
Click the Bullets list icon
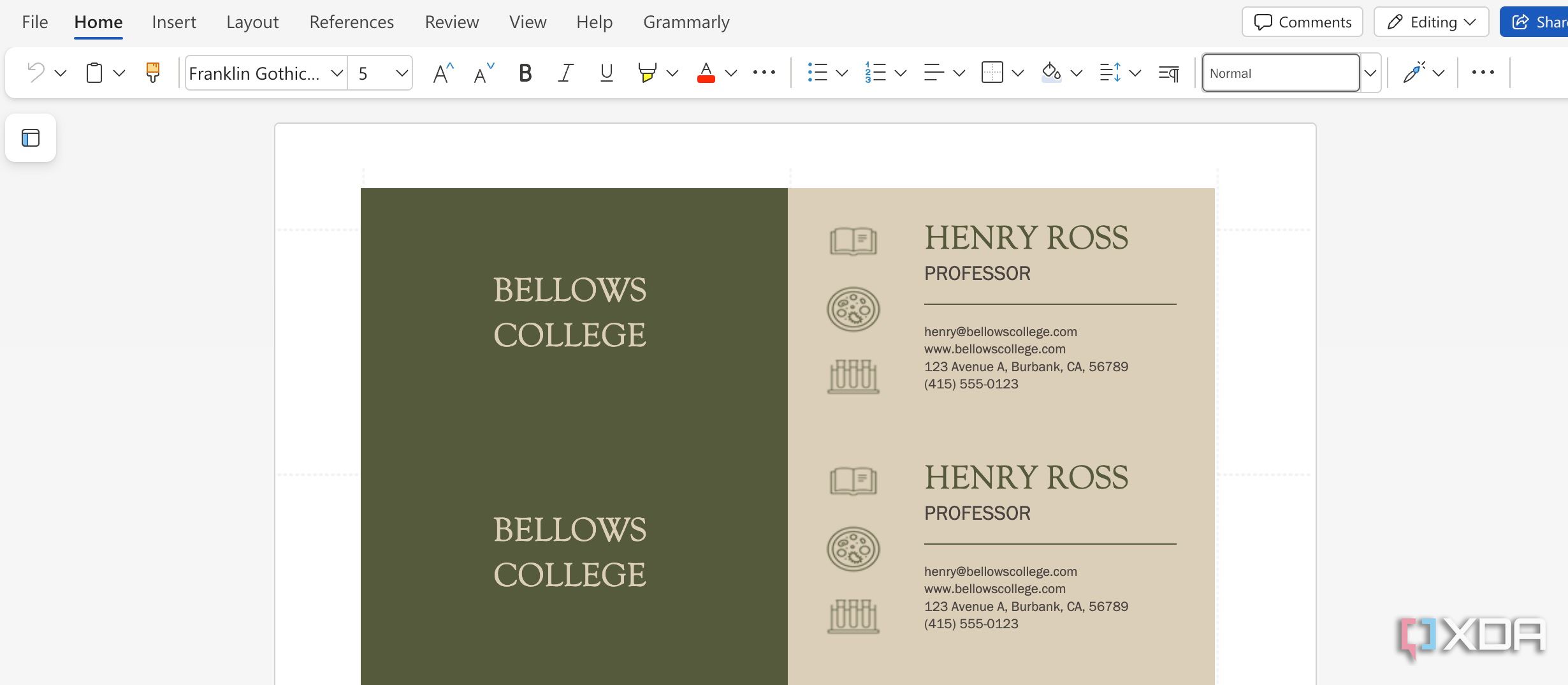pyautogui.click(x=817, y=73)
